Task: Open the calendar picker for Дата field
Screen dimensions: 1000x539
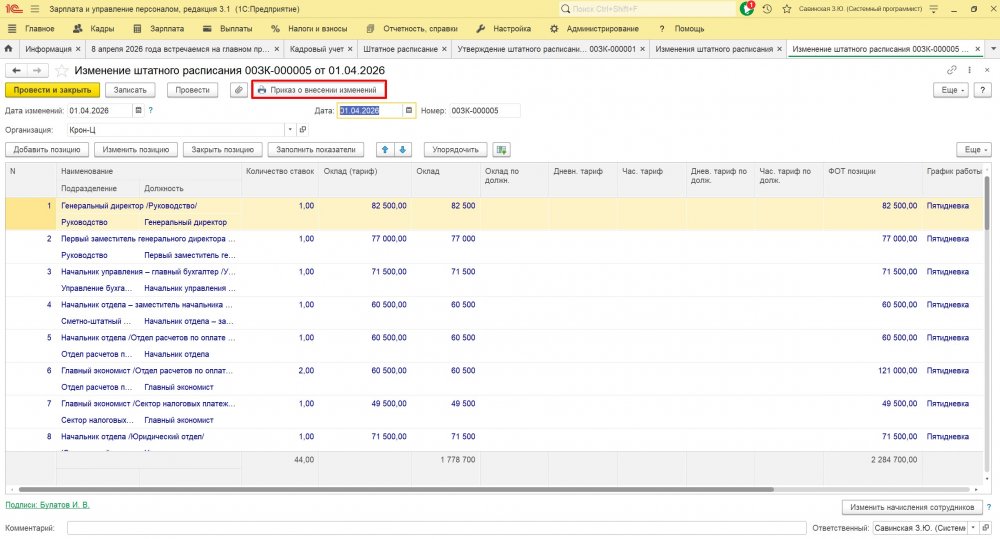Action: (x=409, y=110)
